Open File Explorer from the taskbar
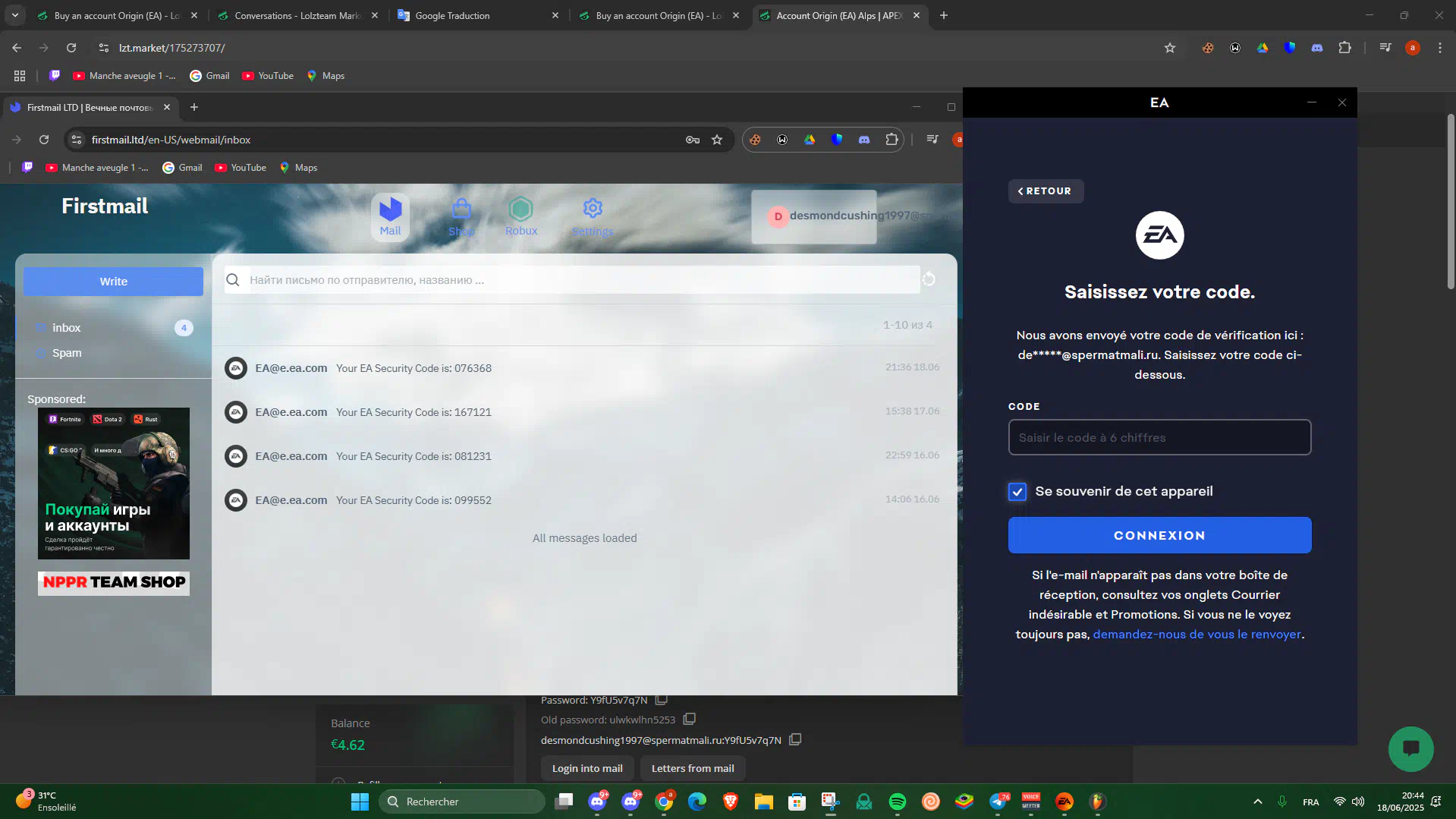 [763, 802]
